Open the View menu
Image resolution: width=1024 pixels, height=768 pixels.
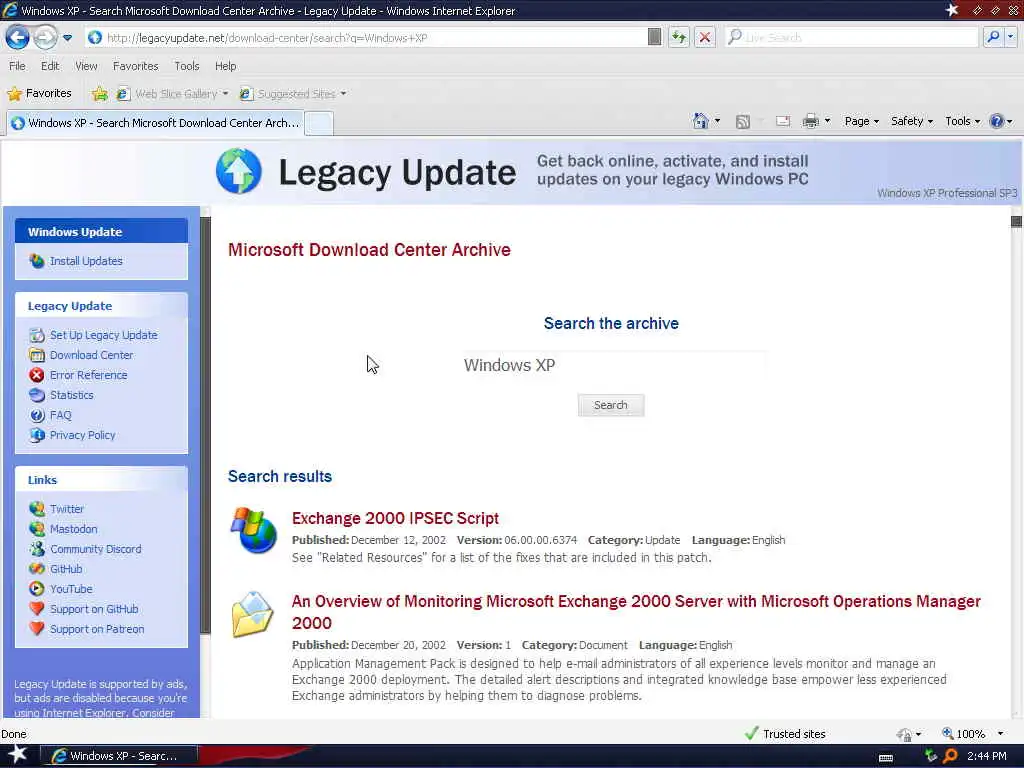[x=86, y=66]
